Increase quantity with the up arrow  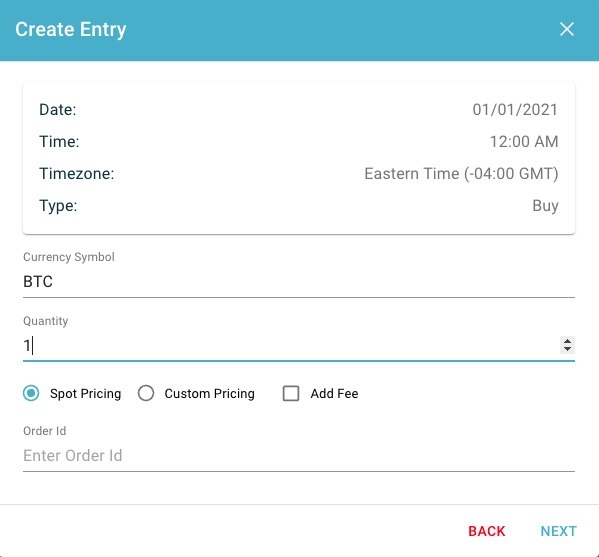tap(567, 341)
